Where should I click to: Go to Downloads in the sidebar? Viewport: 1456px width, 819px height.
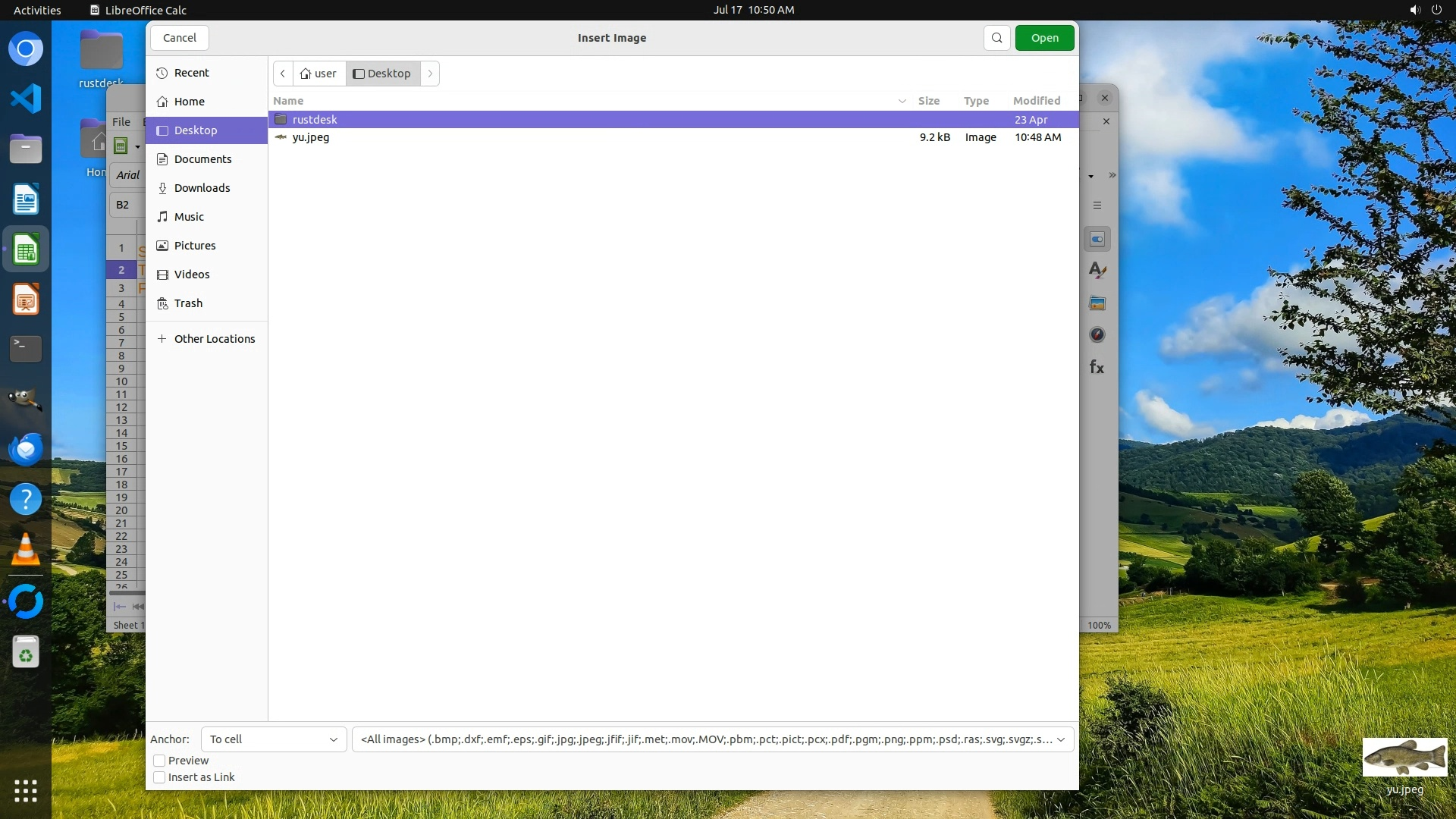click(202, 188)
